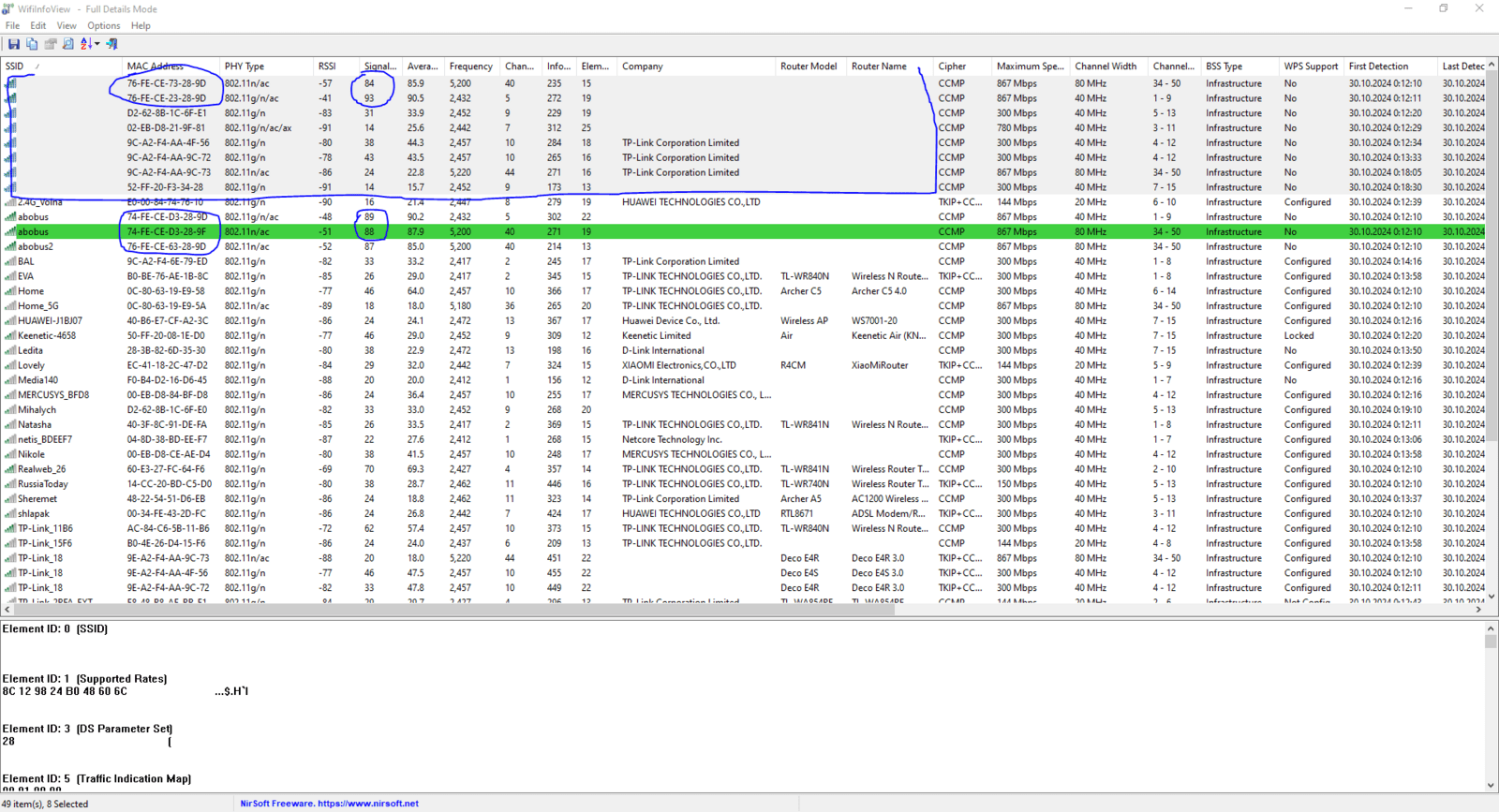1499x812 pixels.
Task: Open the NirSoft website link in the status bar
Action: 329,804
